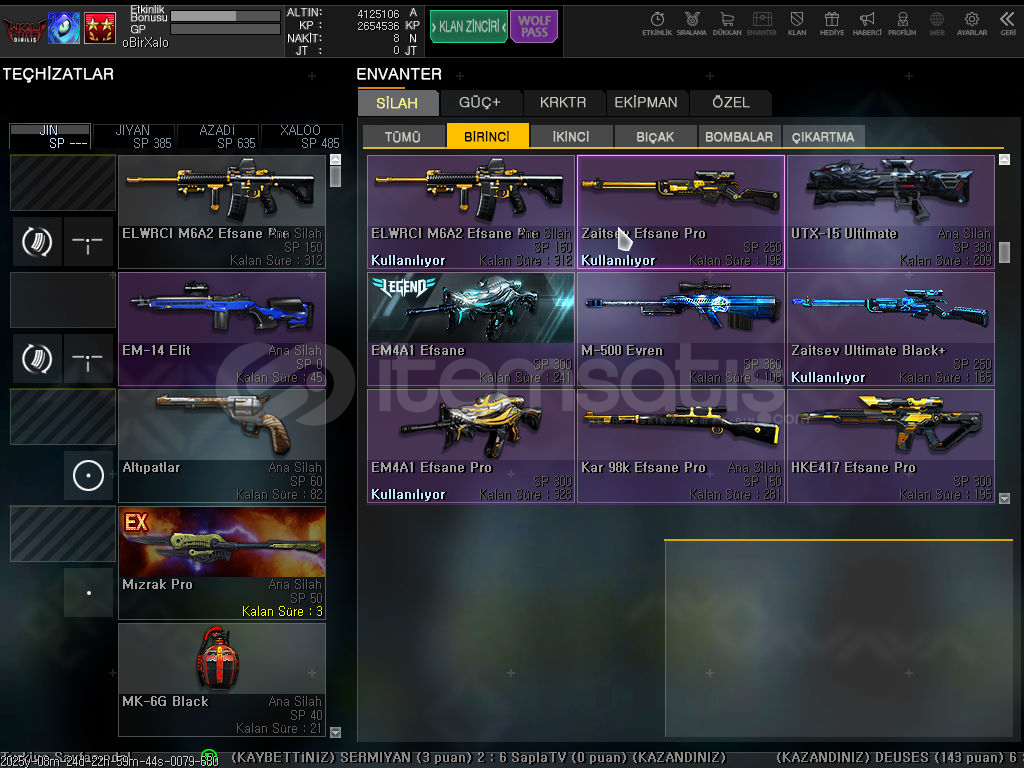Open the Klan shield icon

pyautogui.click(x=797, y=24)
